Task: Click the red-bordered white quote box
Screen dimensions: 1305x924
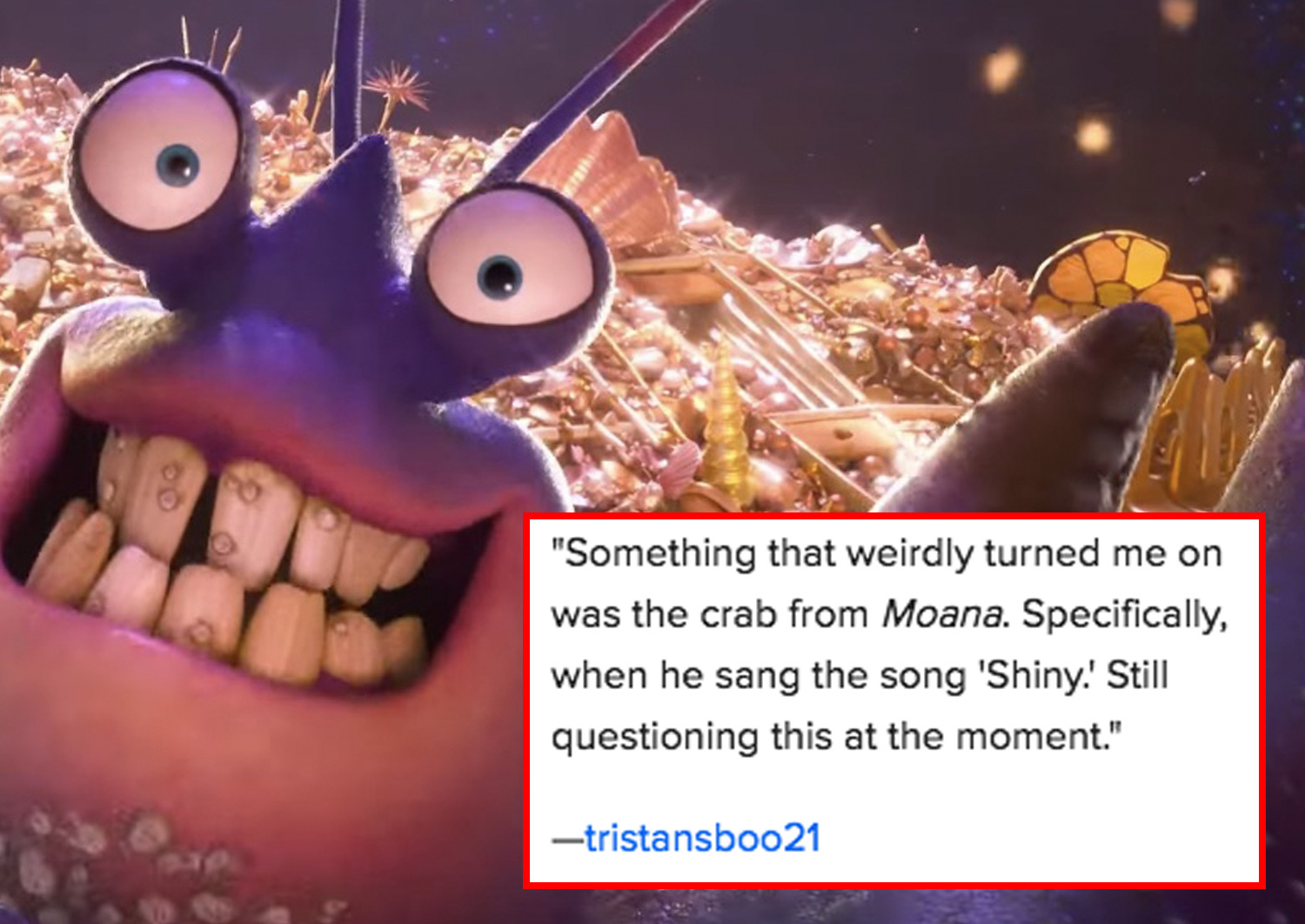Action: 894,700
